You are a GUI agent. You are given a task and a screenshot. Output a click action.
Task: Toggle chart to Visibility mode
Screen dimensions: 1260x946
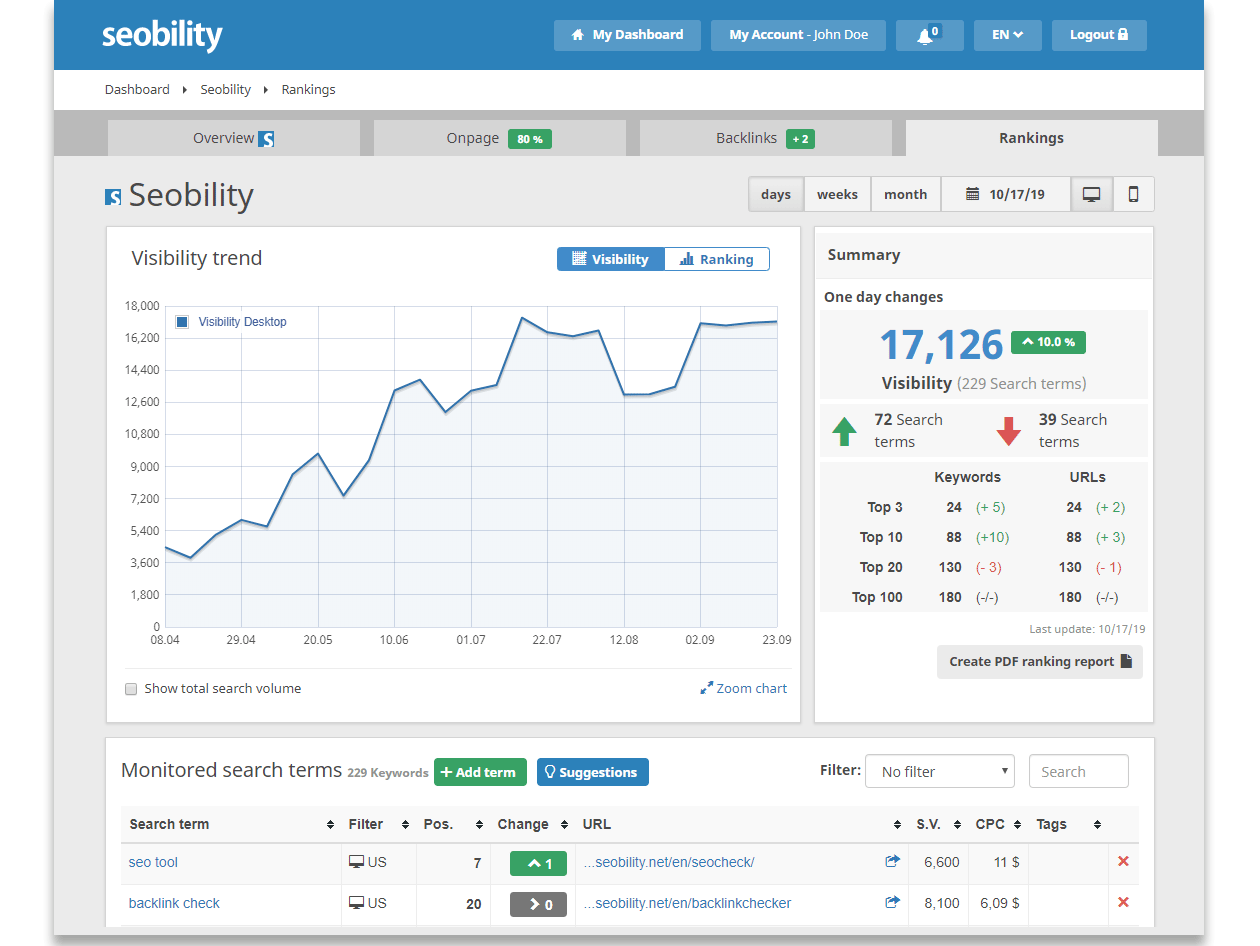click(x=611, y=259)
